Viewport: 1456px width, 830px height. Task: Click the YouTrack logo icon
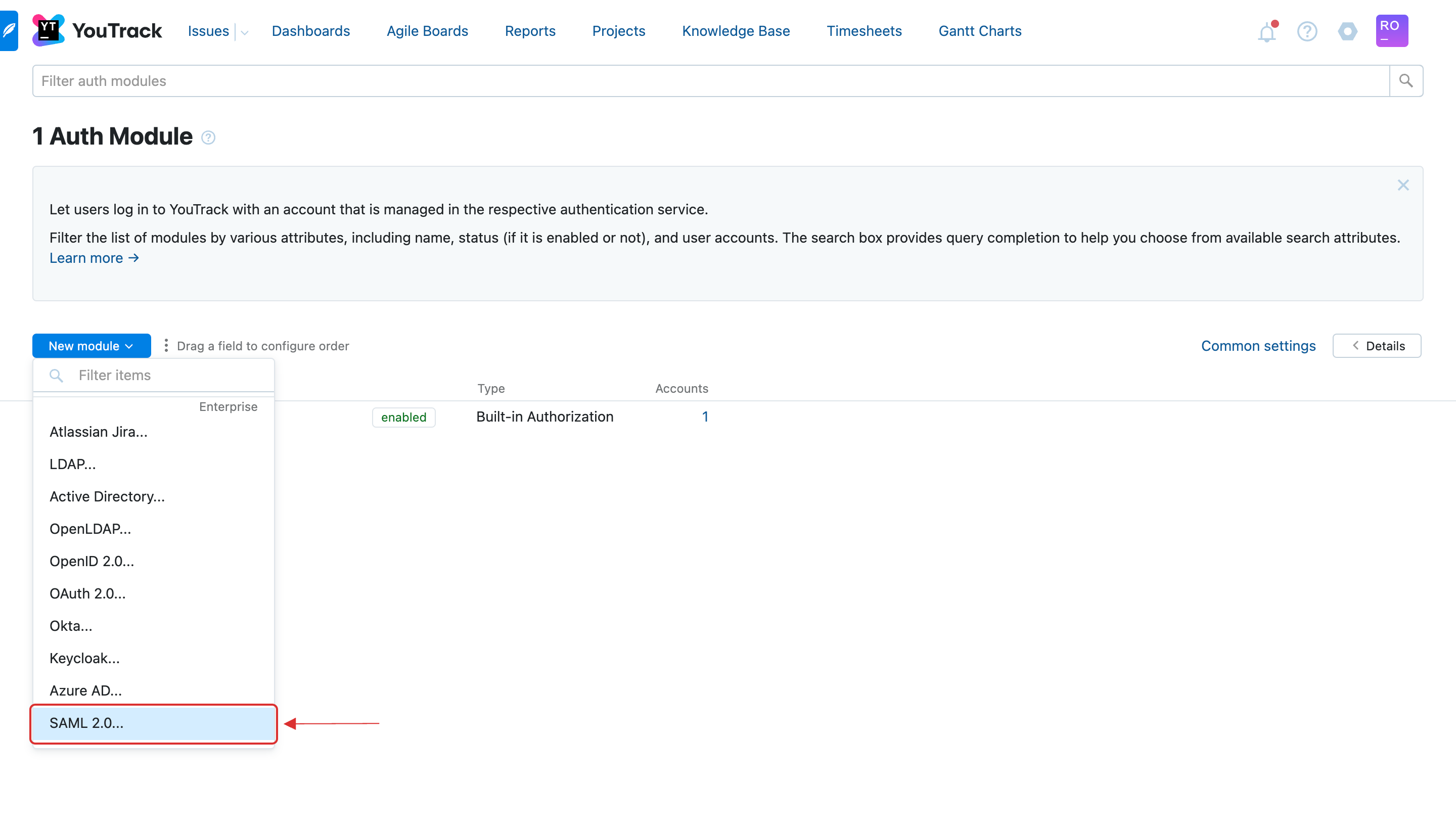tap(48, 30)
